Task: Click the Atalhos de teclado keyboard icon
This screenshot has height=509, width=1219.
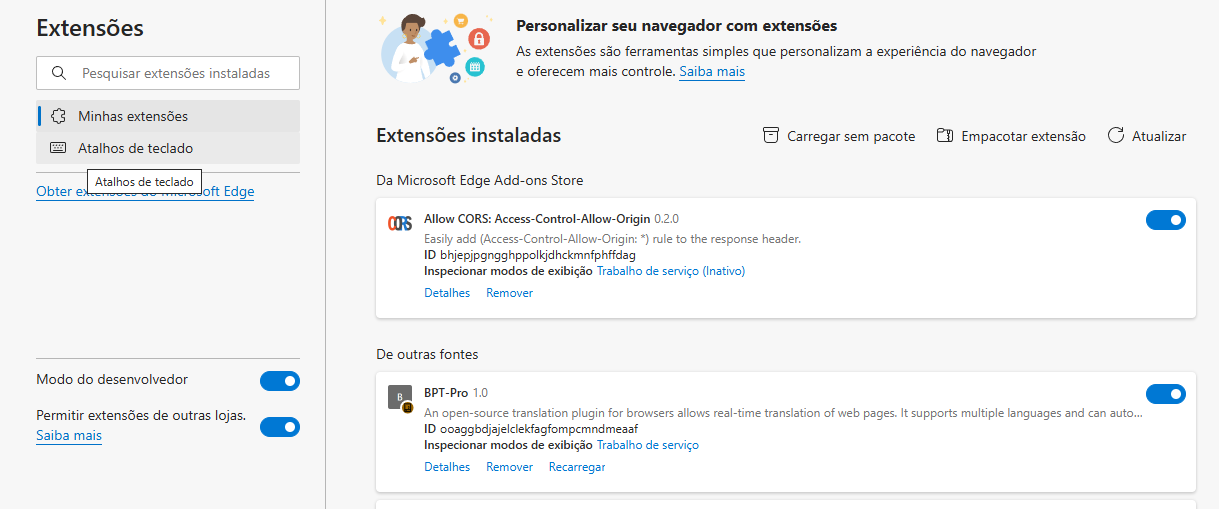Action: [58, 148]
